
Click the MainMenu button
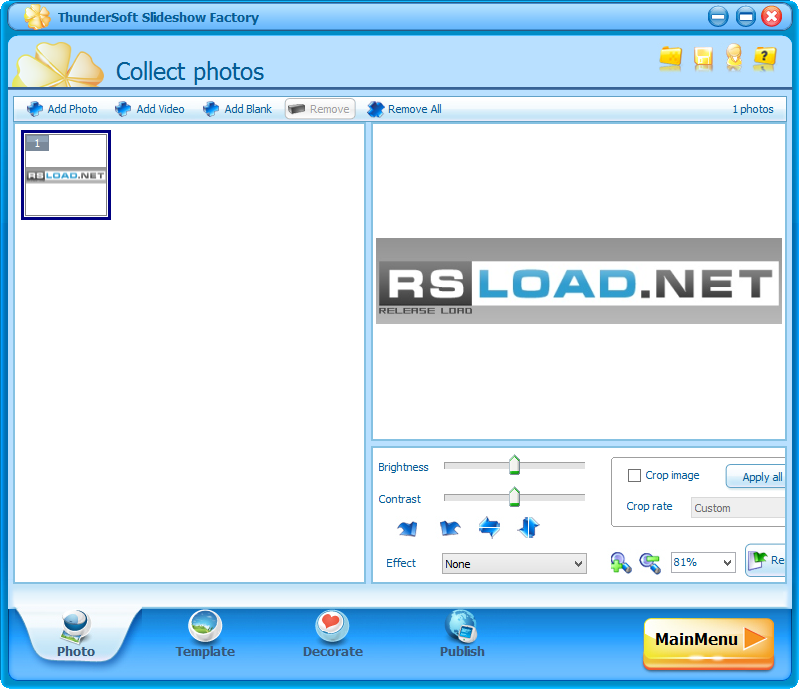(709, 642)
